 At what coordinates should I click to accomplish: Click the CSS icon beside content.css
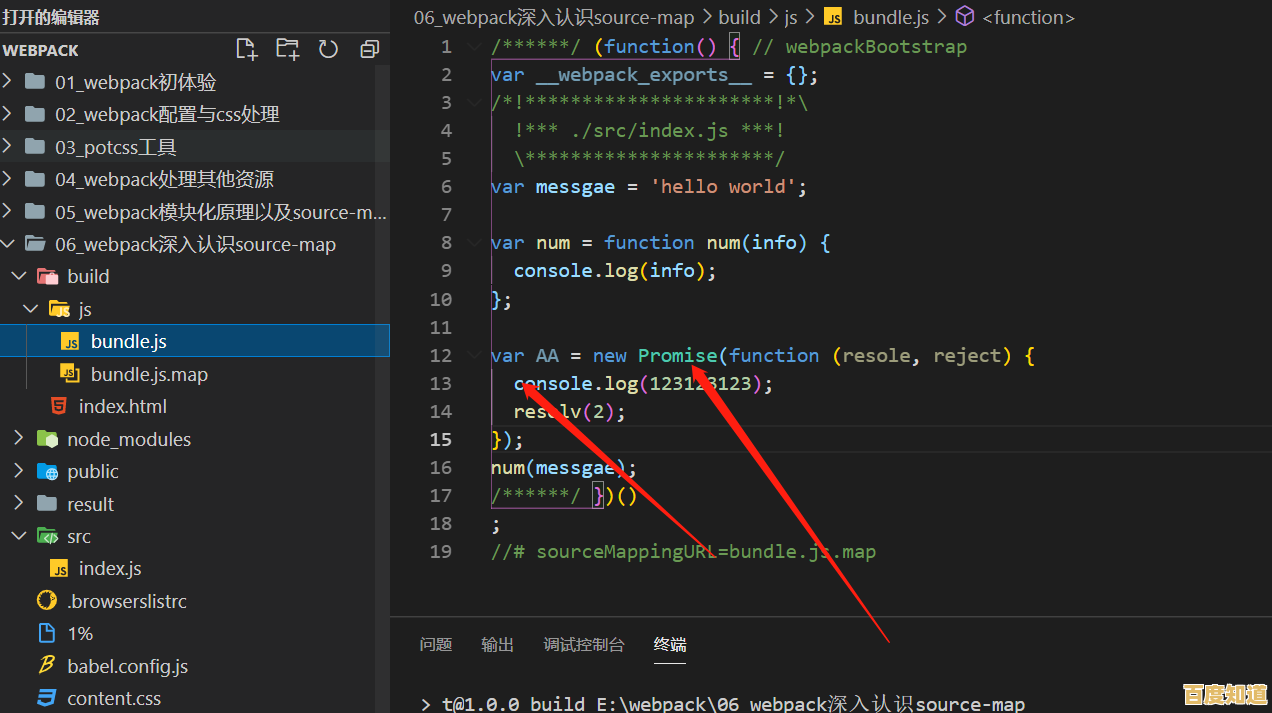pos(46,698)
